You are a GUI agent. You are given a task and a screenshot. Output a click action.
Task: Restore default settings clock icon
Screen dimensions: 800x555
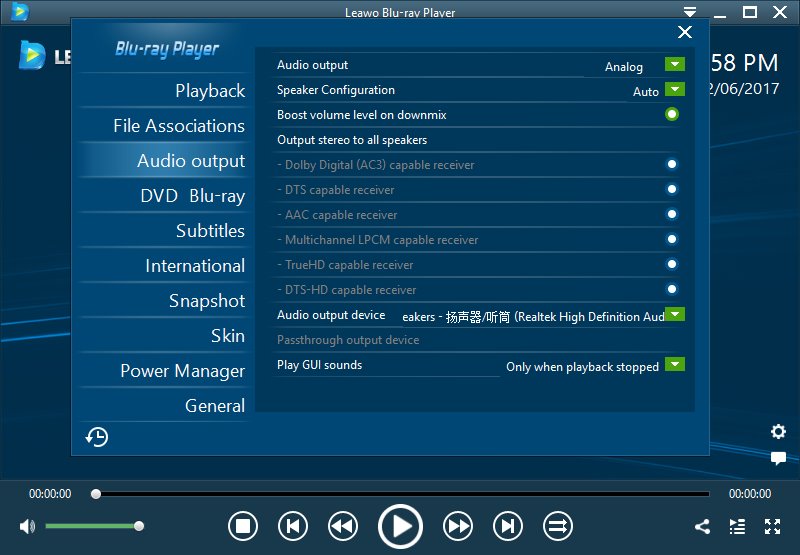[x=97, y=437]
